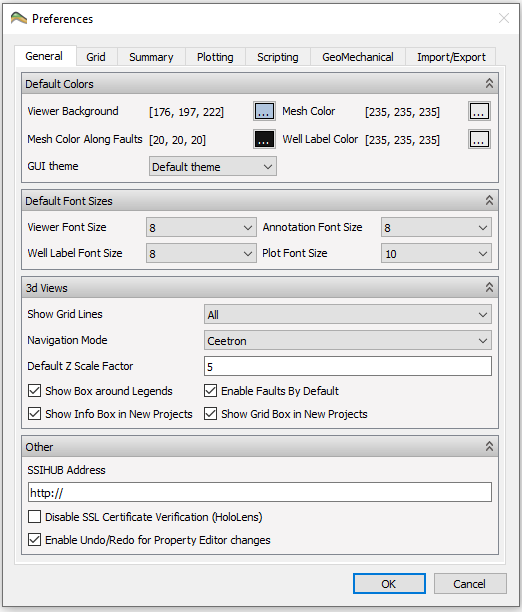522x612 pixels.
Task: Collapse the Other section
Action: point(489,446)
